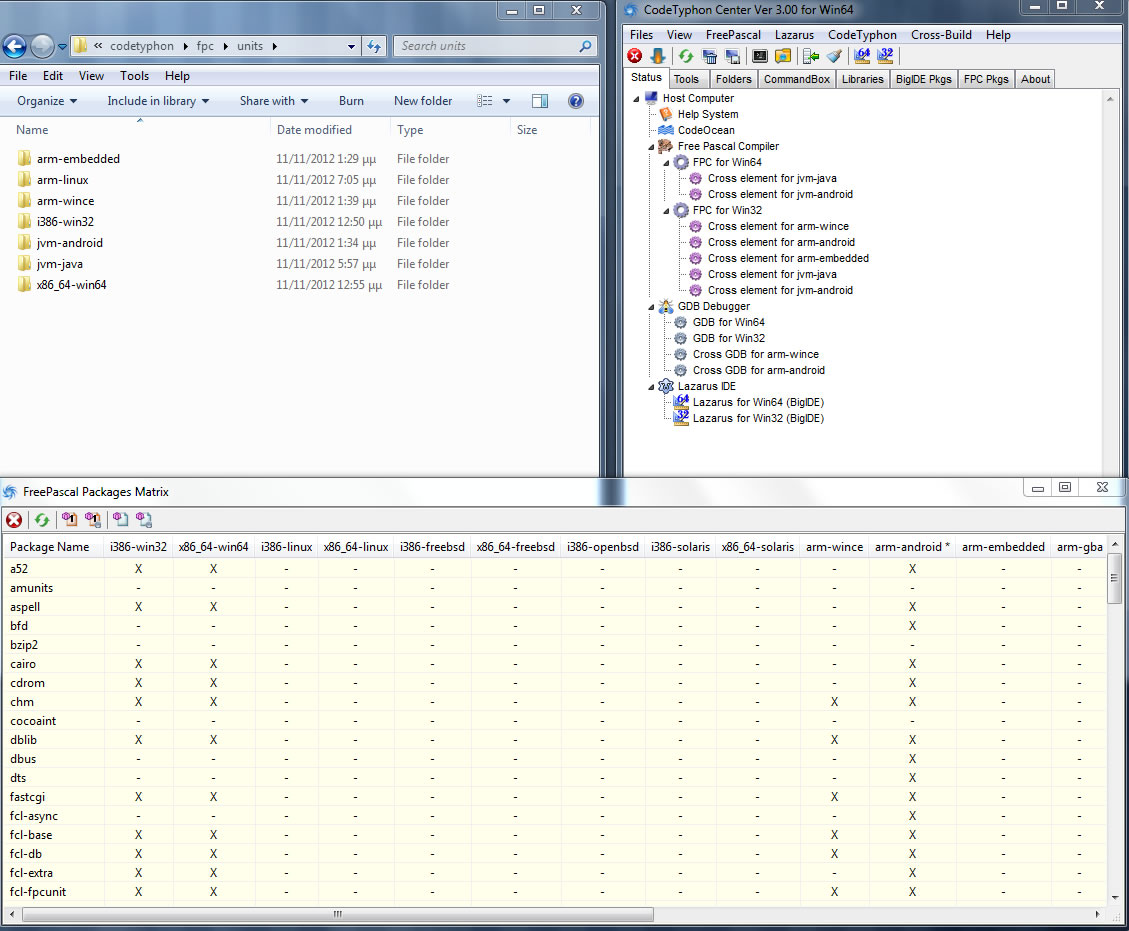Click the package number-1 icon without the disk

coord(69,520)
